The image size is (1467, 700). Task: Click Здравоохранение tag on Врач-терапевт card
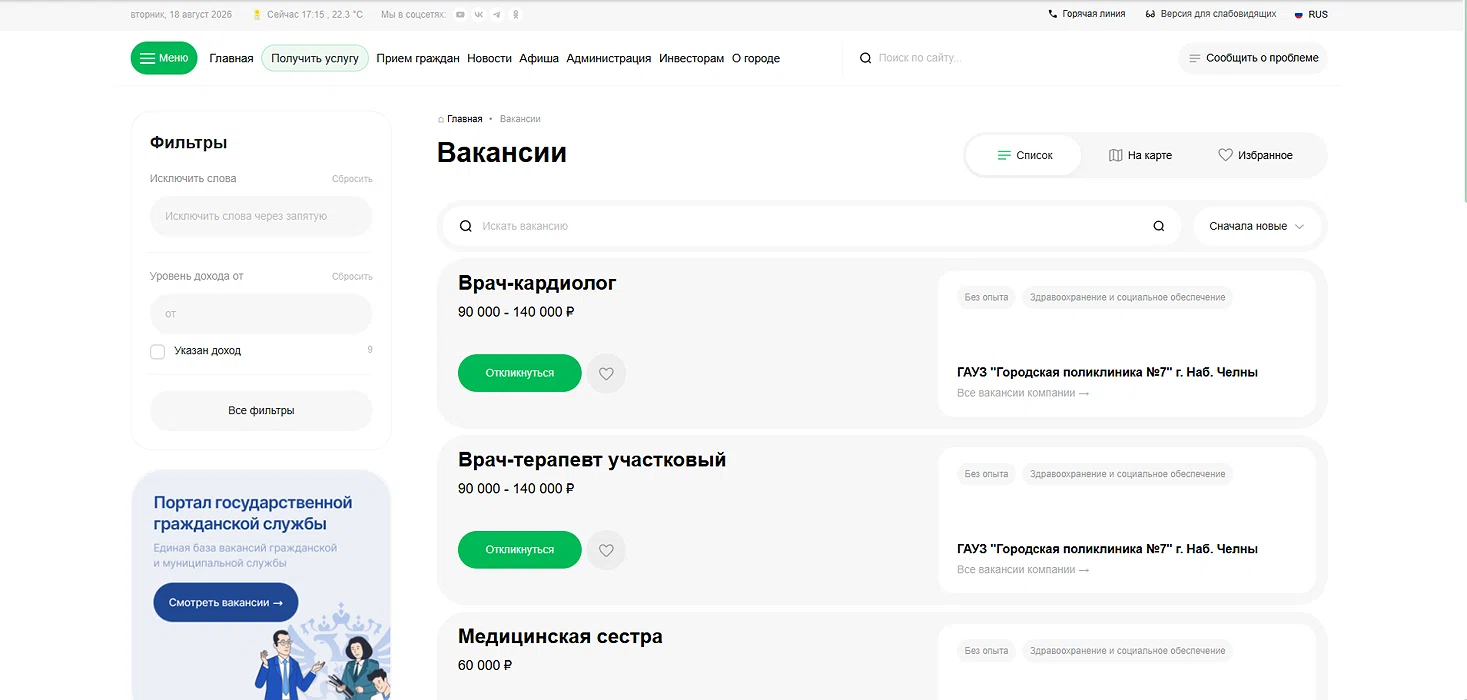[1127, 474]
